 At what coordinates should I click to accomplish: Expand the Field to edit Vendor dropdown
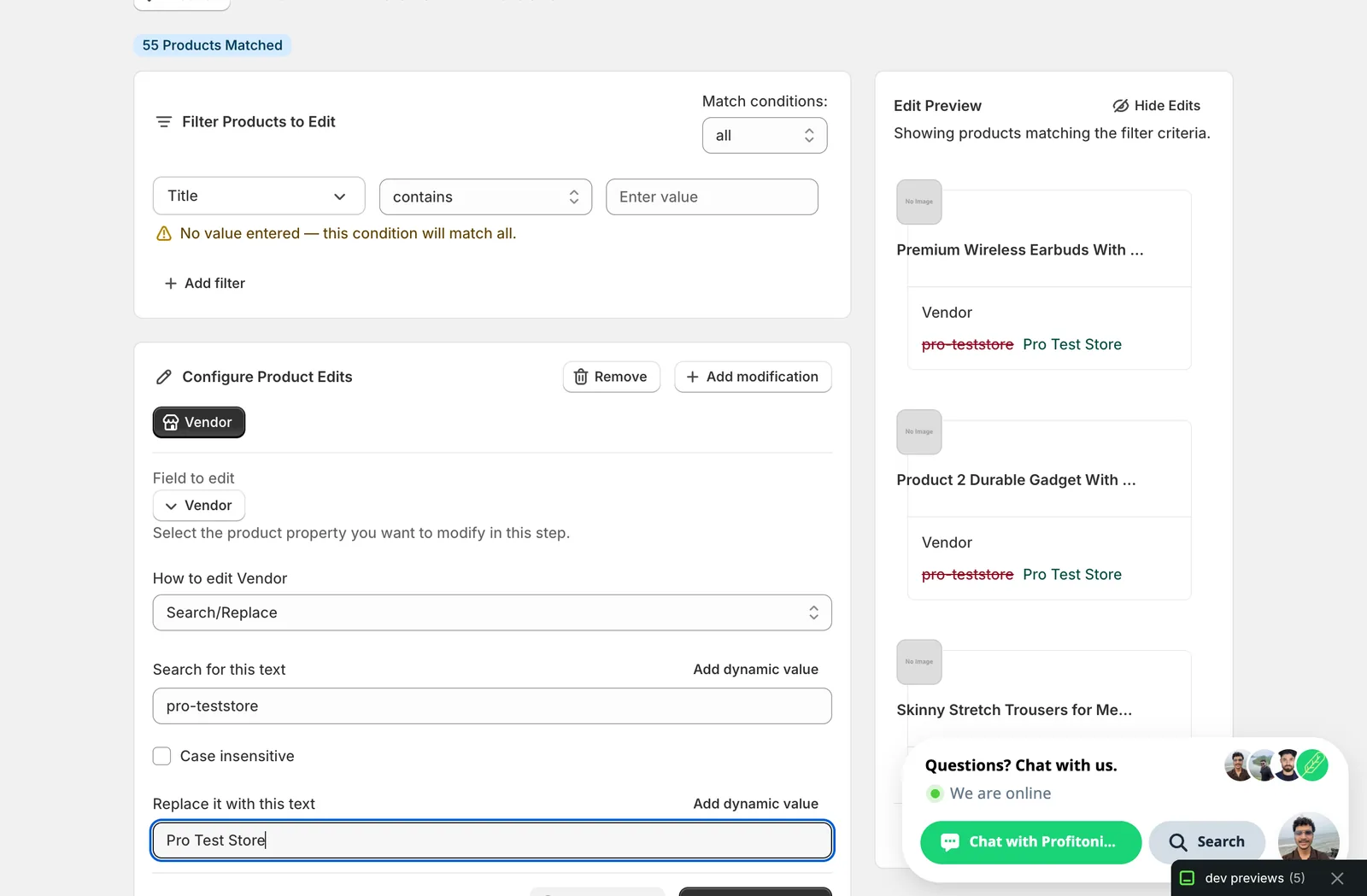pyautogui.click(x=199, y=506)
